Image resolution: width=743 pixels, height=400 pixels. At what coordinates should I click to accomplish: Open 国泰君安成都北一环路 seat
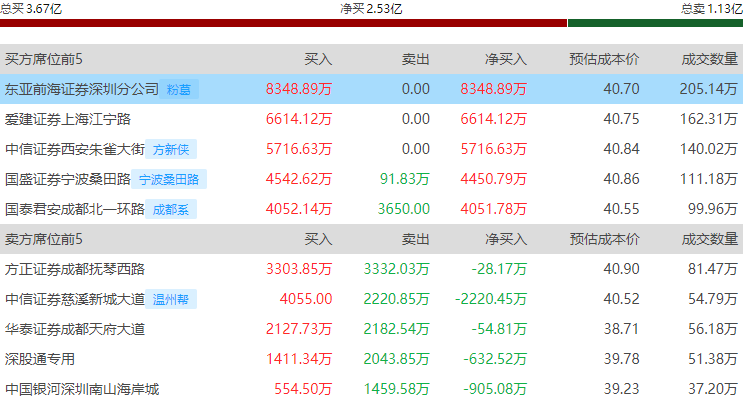pyautogui.click(x=75, y=209)
